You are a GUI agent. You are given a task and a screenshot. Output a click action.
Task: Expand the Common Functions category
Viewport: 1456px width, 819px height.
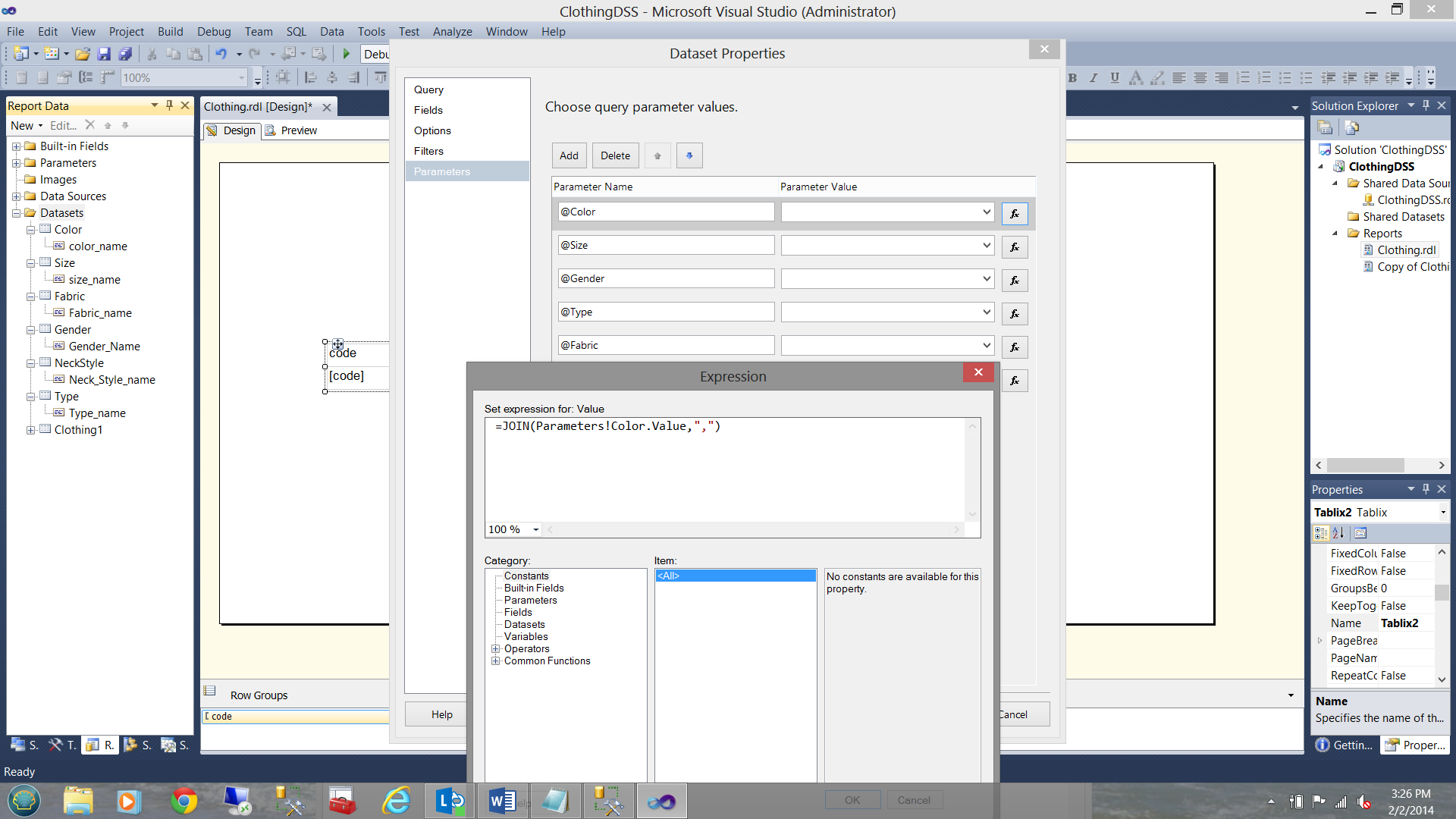495,661
